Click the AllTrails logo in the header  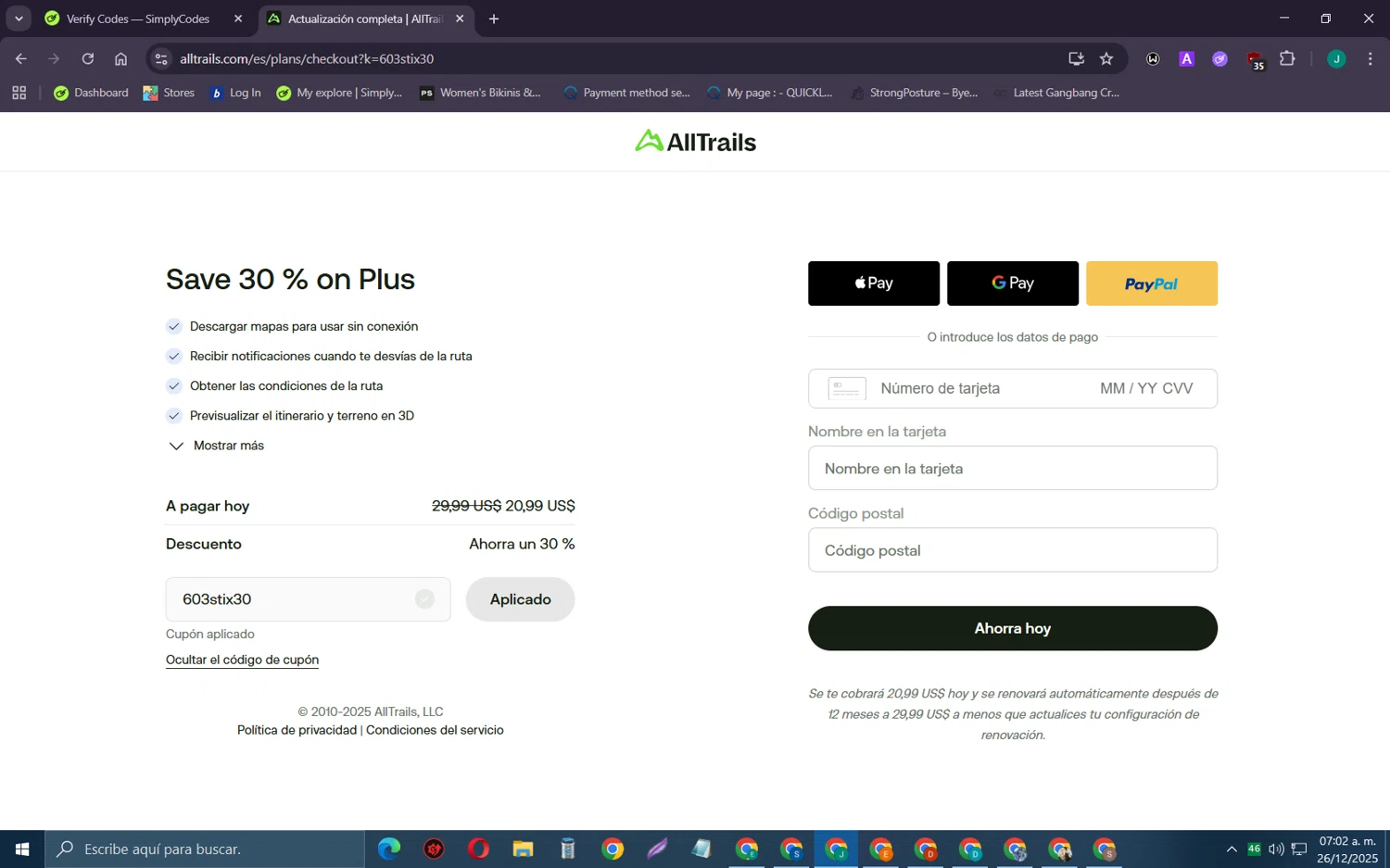pos(695,142)
